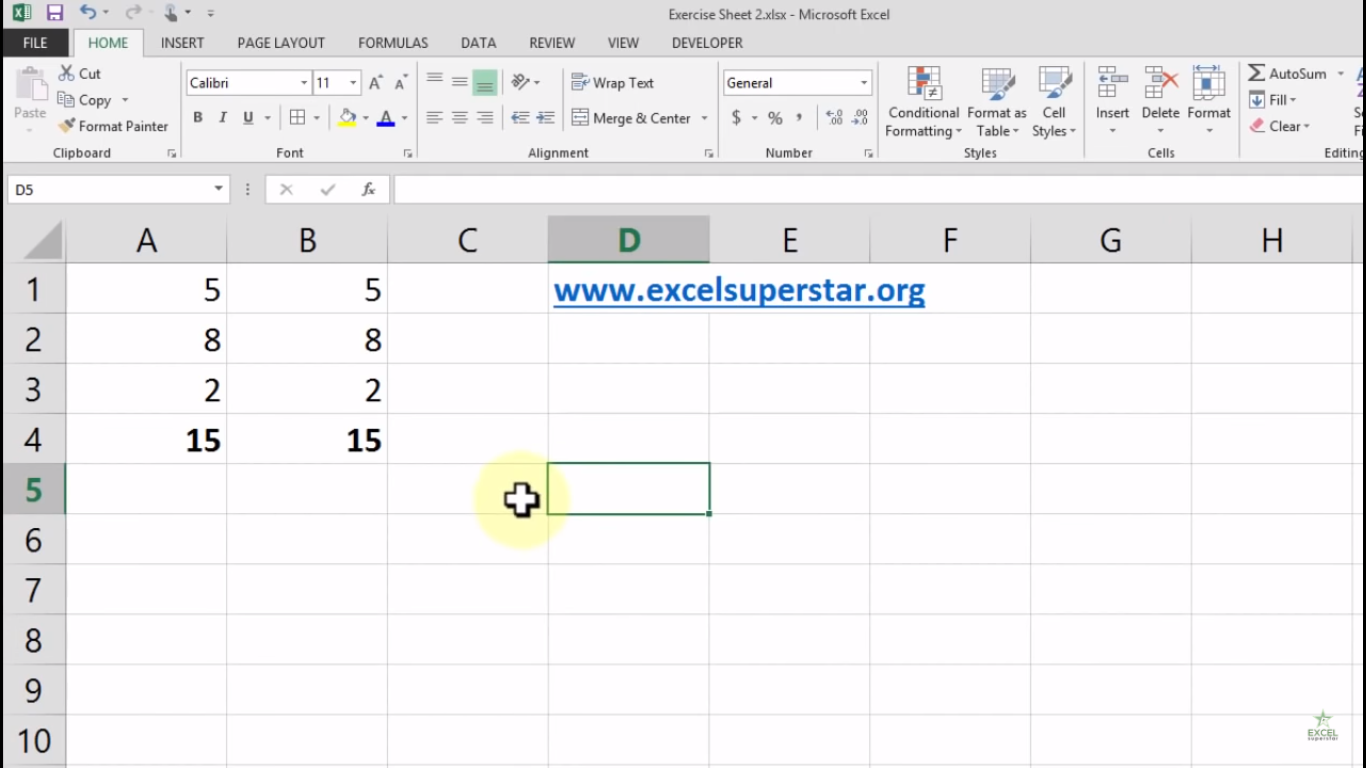Screen dimensions: 1366x768
Task: Click the Insert cells icon
Action: pos(1112,84)
